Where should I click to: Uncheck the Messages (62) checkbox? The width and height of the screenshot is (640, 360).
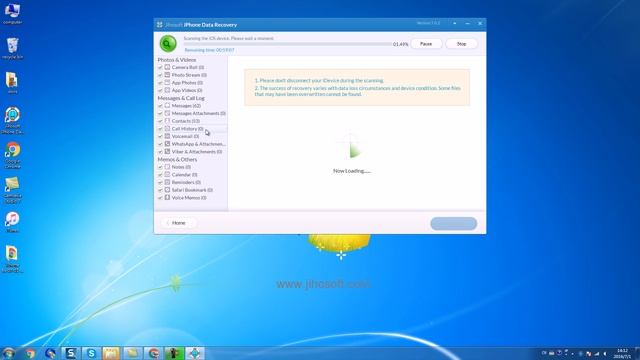pos(160,106)
